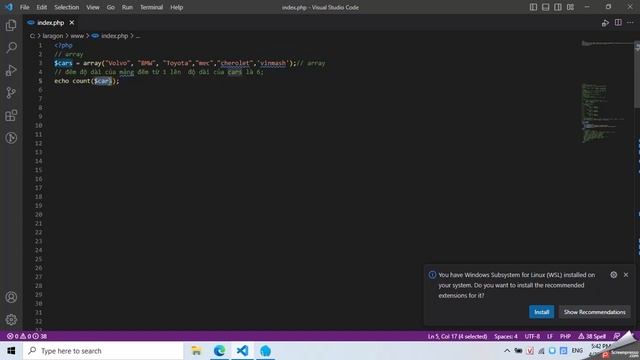Open the Help menu
The width and height of the screenshot is (640, 360).
(x=176, y=7)
